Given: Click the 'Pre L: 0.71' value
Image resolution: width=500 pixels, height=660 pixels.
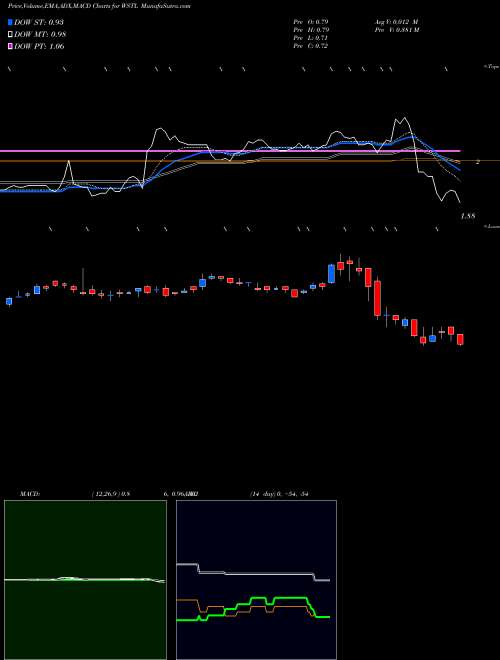Looking at the screenshot, I should click(311, 38).
